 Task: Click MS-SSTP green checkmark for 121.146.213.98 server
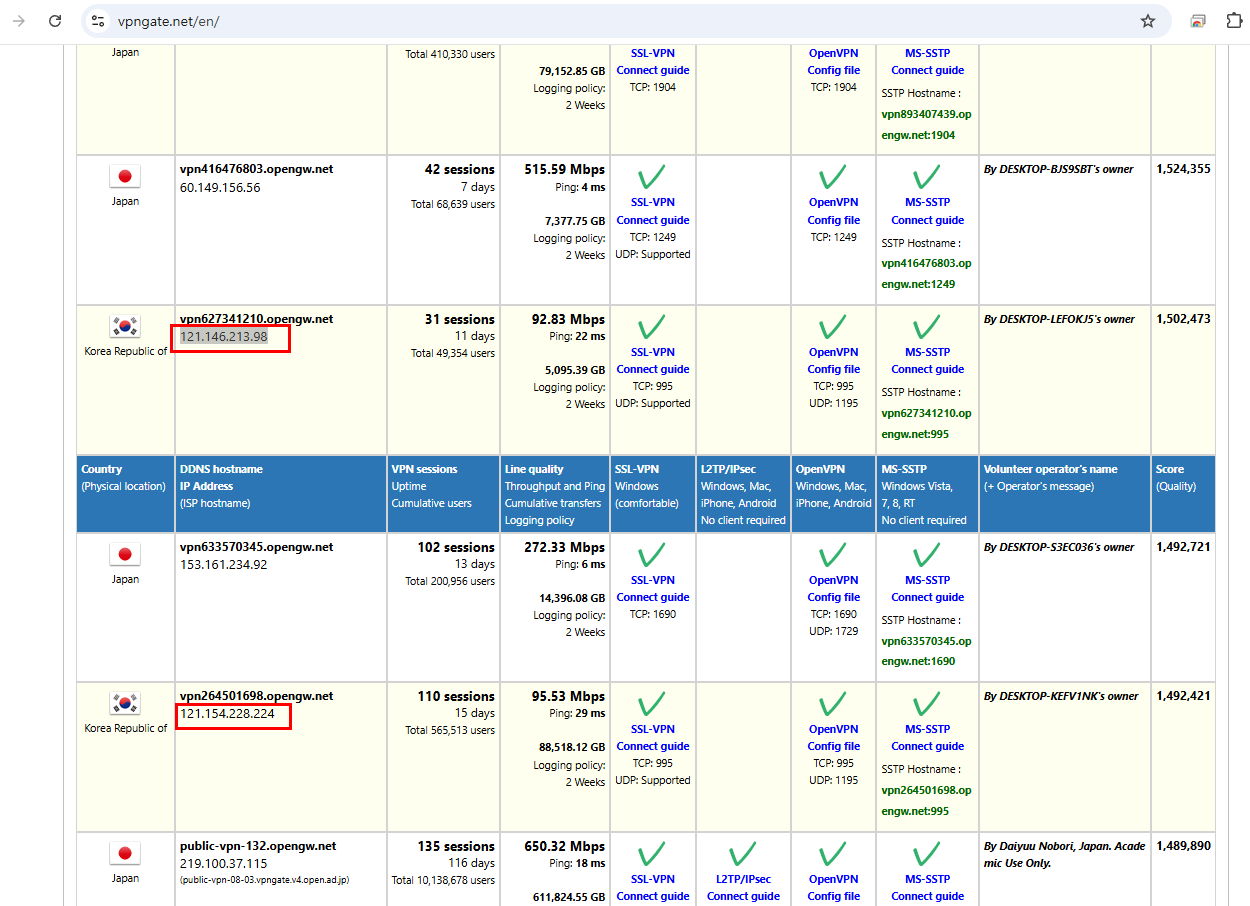927,327
